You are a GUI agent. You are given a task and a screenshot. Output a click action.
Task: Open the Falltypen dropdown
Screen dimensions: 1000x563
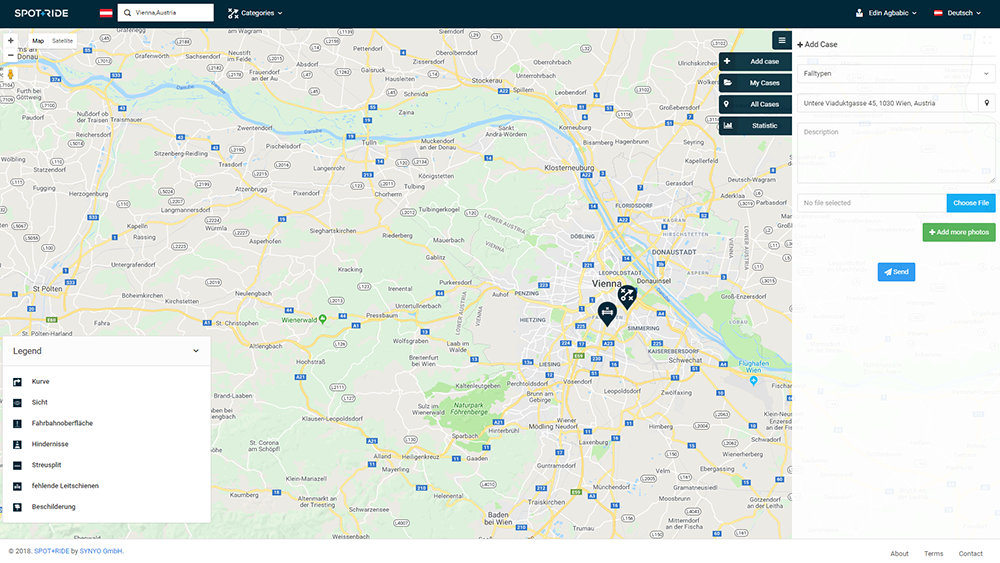point(895,73)
